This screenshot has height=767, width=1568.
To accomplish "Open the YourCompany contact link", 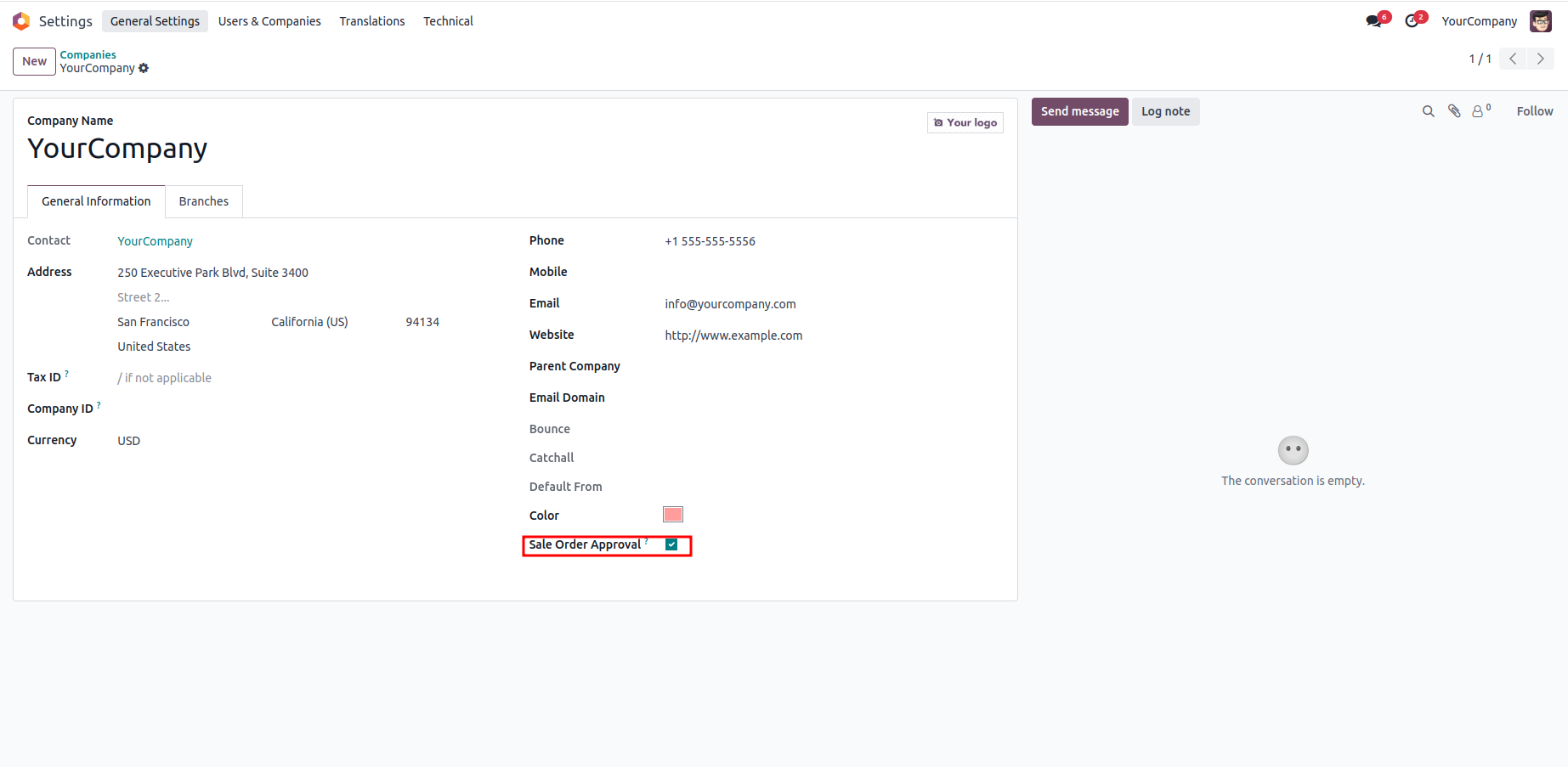I will [x=156, y=241].
